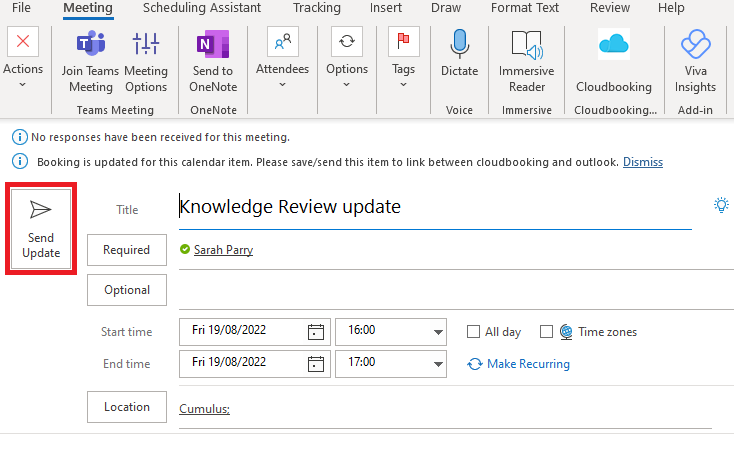Open the Draw ribbon tab
The height and width of the screenshot is (466, 734).
pyautogui.click(x=446, y=8)
